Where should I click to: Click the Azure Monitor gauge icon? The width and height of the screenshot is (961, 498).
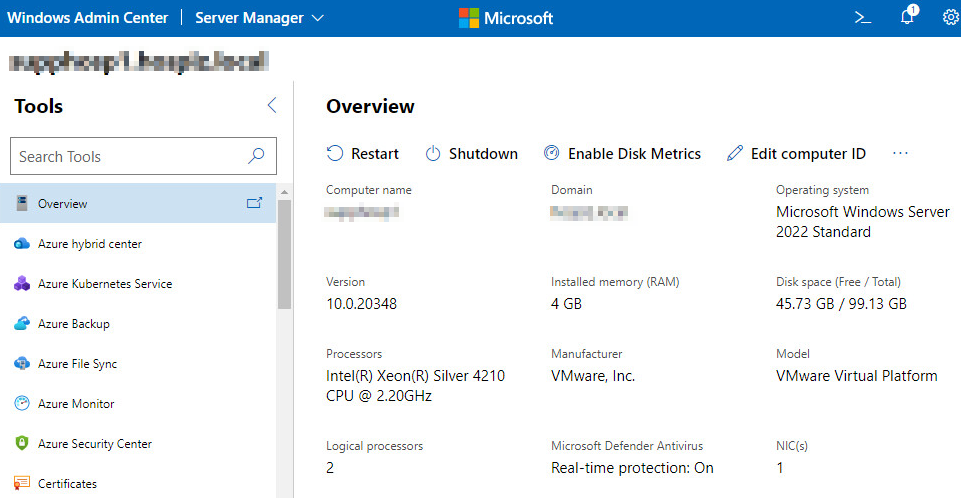21,403
